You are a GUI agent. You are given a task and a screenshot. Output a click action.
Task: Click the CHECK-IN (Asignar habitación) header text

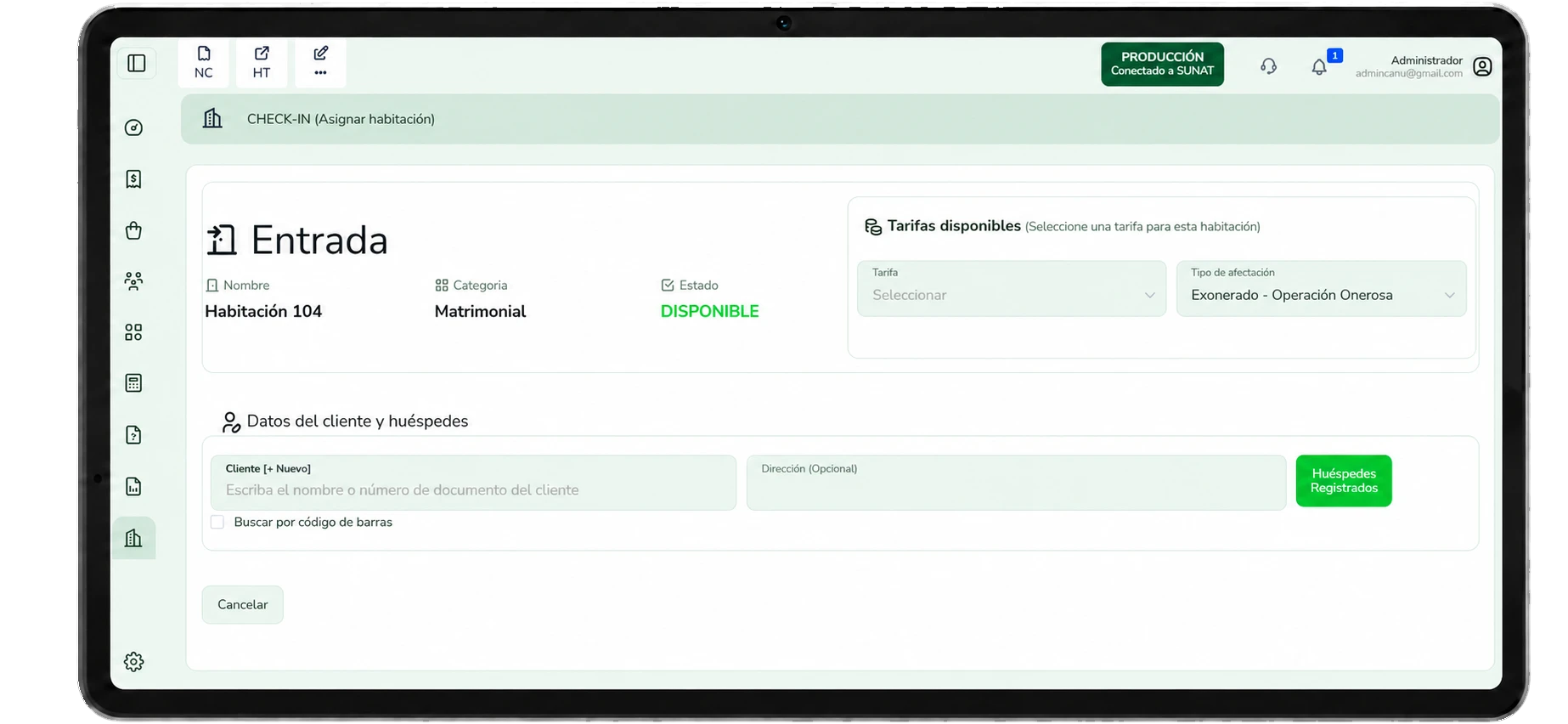click(341, 119)
